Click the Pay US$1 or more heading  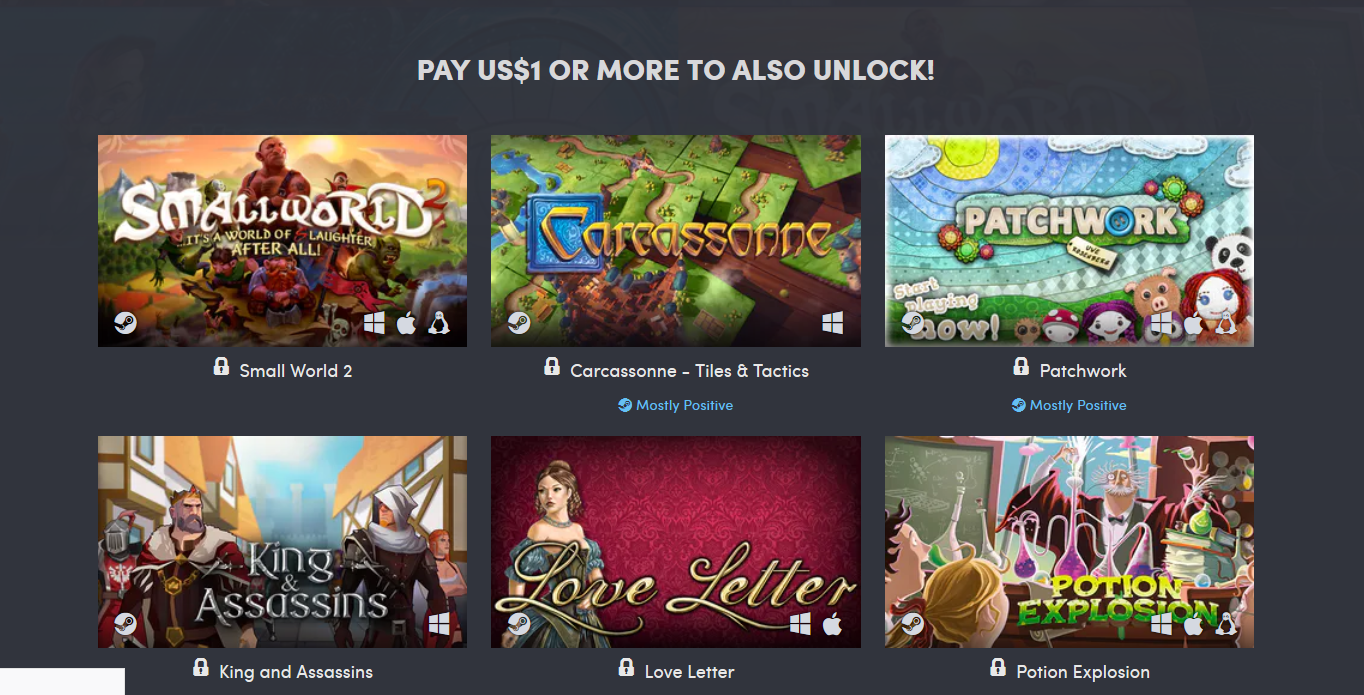[676, 70]
